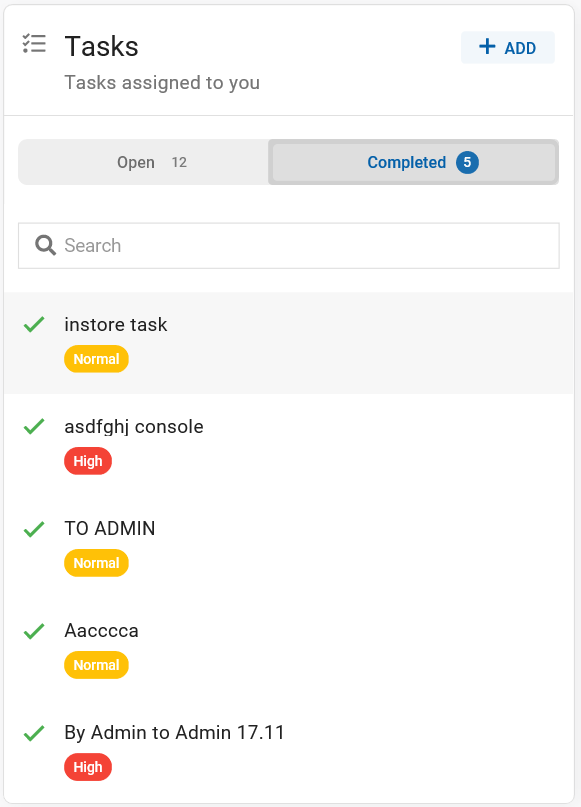Viewport: 581px width, 807px height.
Task: Click the blue 5 count badge
Action: (x=467, y=162)
